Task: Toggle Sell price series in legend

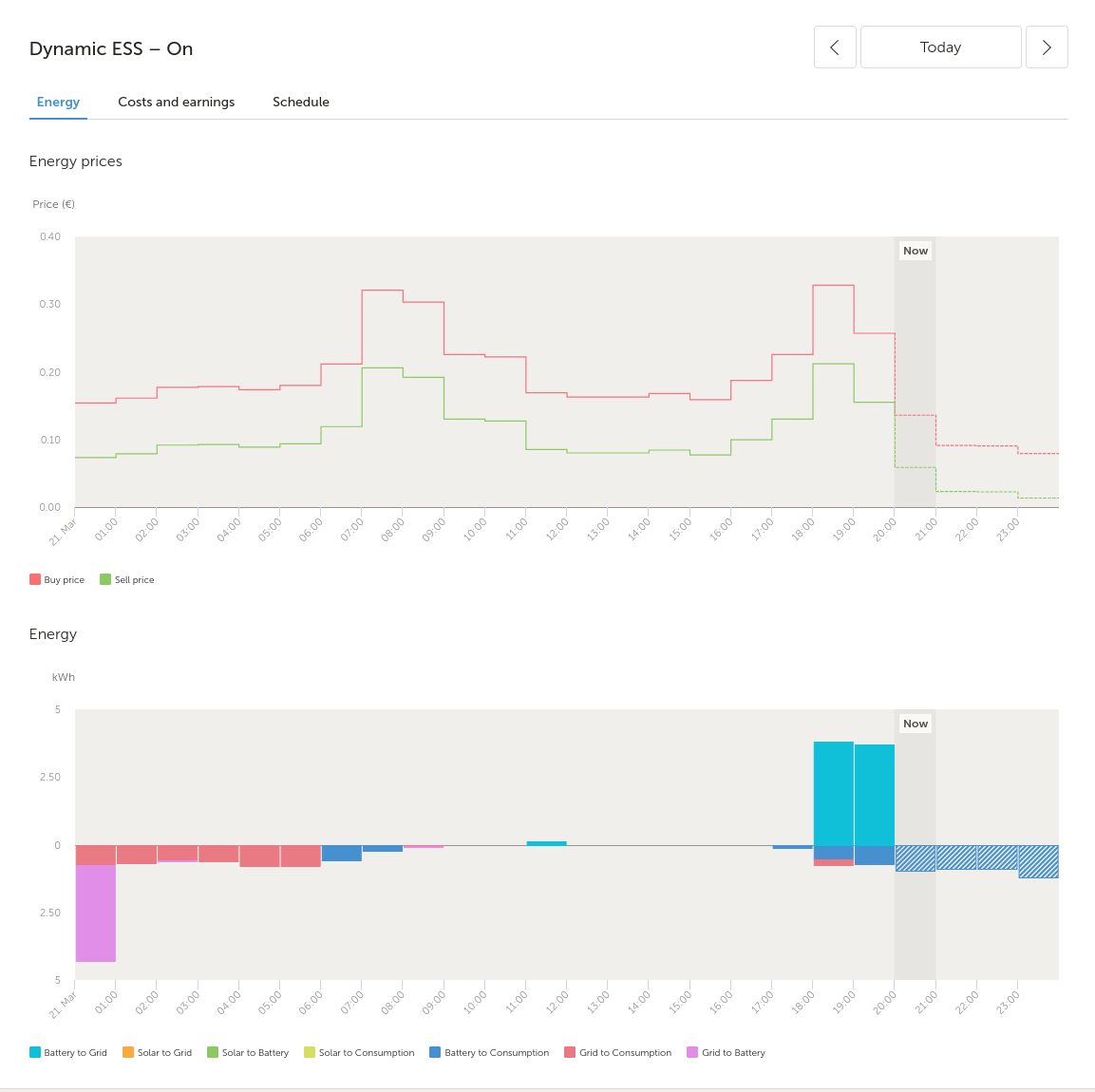Action: [x=127, y=579]
